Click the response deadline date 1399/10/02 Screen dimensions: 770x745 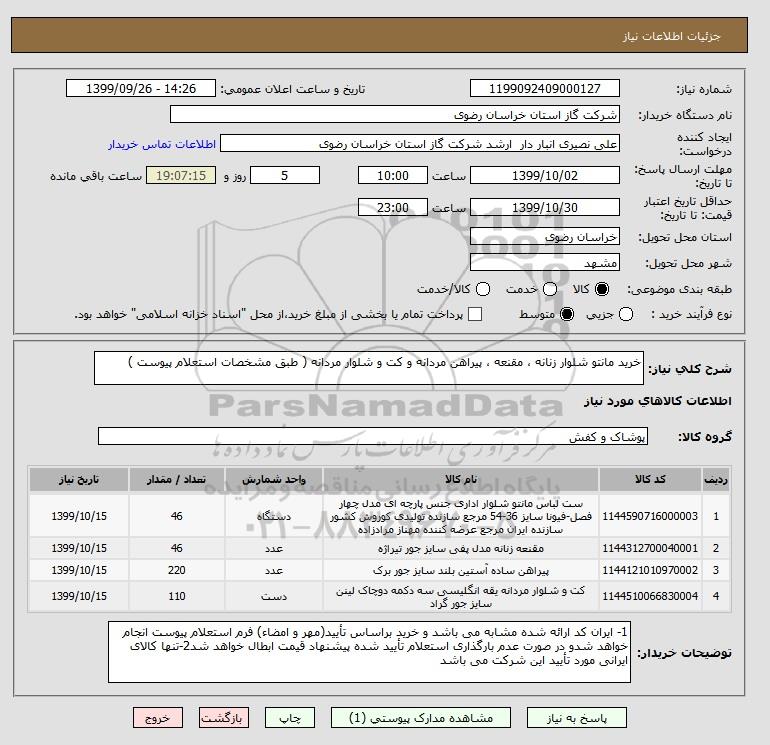tap(545, 175)
